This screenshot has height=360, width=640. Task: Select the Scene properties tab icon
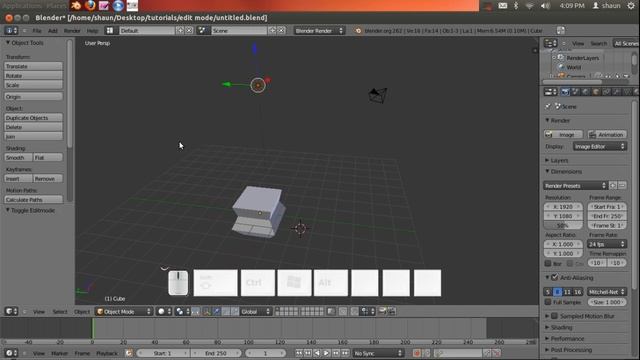[x=575, y=92]
